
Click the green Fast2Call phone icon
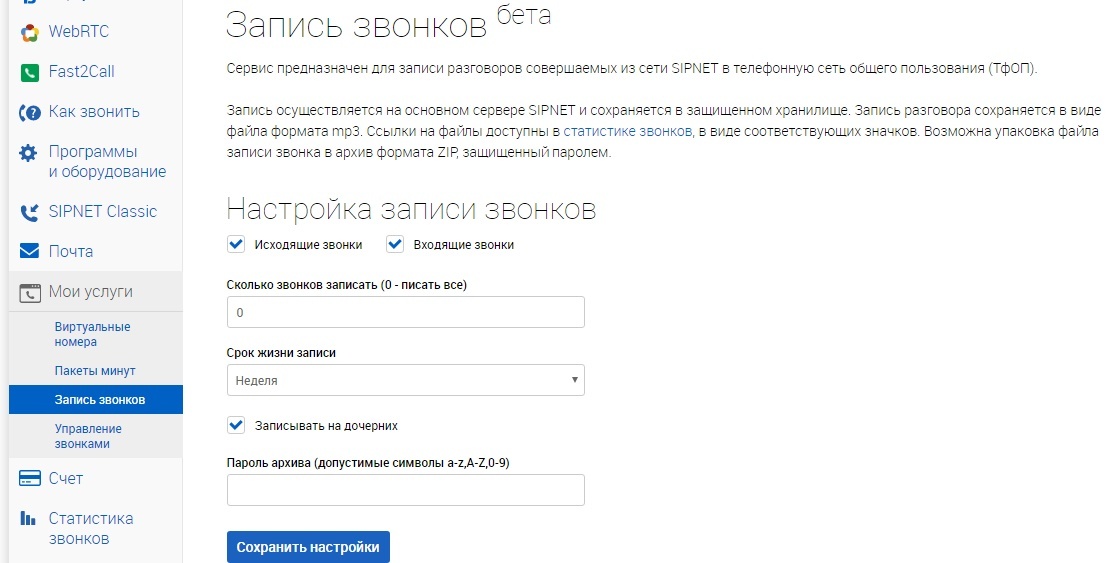pos(30,72)
